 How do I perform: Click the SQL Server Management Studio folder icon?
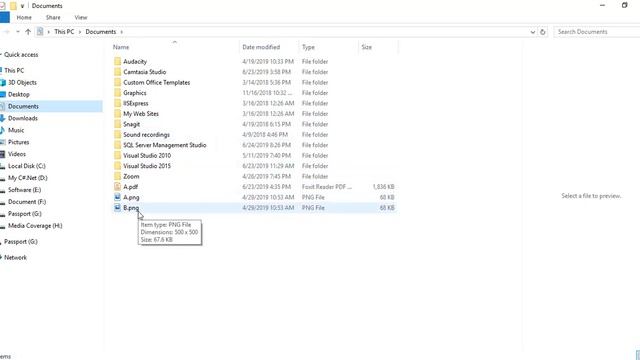[118, 145]
